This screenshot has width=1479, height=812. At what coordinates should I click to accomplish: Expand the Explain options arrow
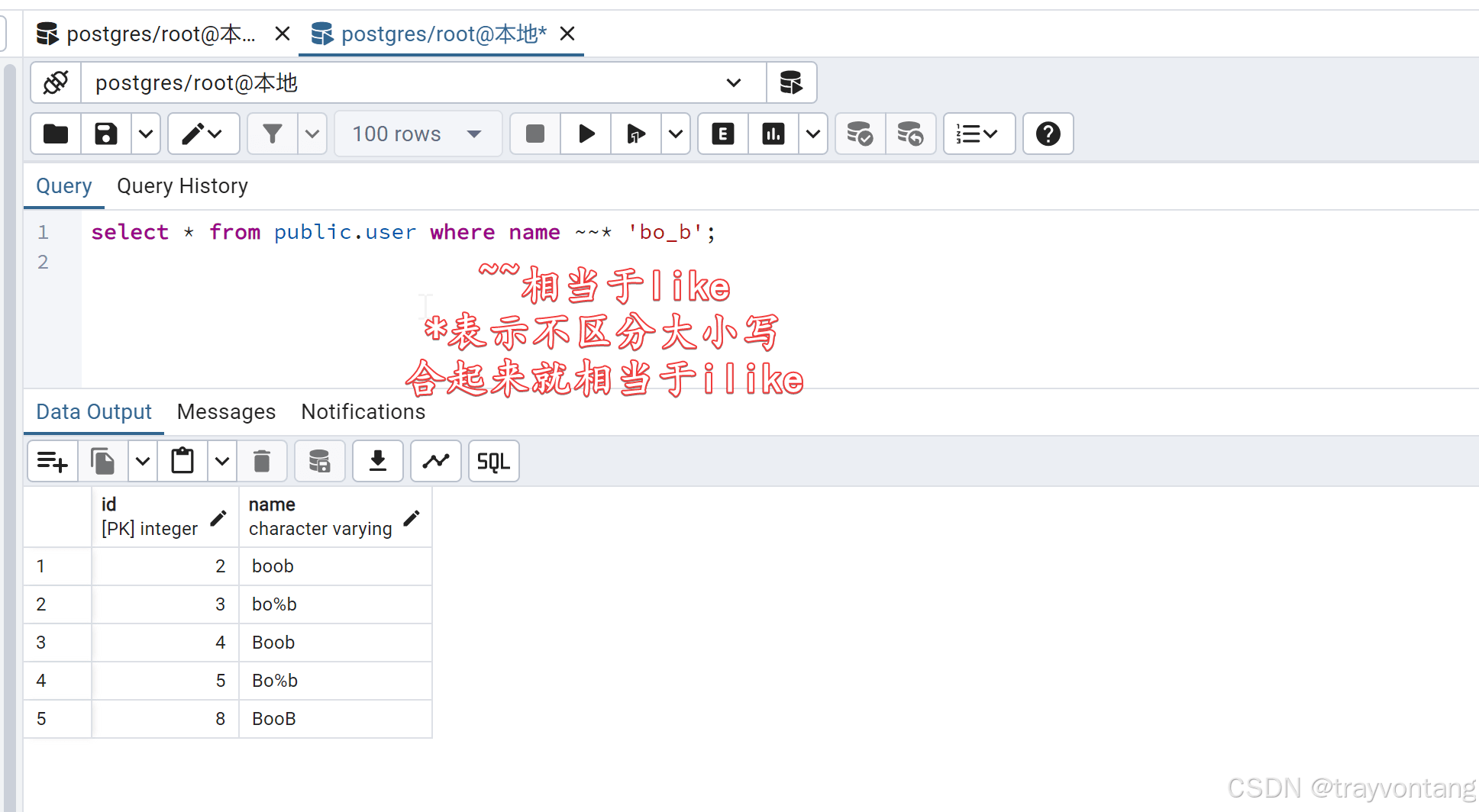tap(813, 134)
